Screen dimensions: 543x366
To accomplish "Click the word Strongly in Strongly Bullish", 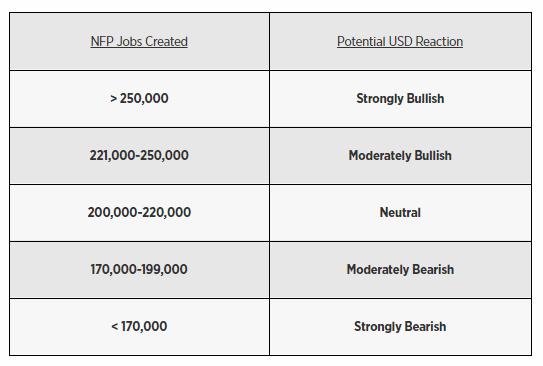I will [380, 99].
